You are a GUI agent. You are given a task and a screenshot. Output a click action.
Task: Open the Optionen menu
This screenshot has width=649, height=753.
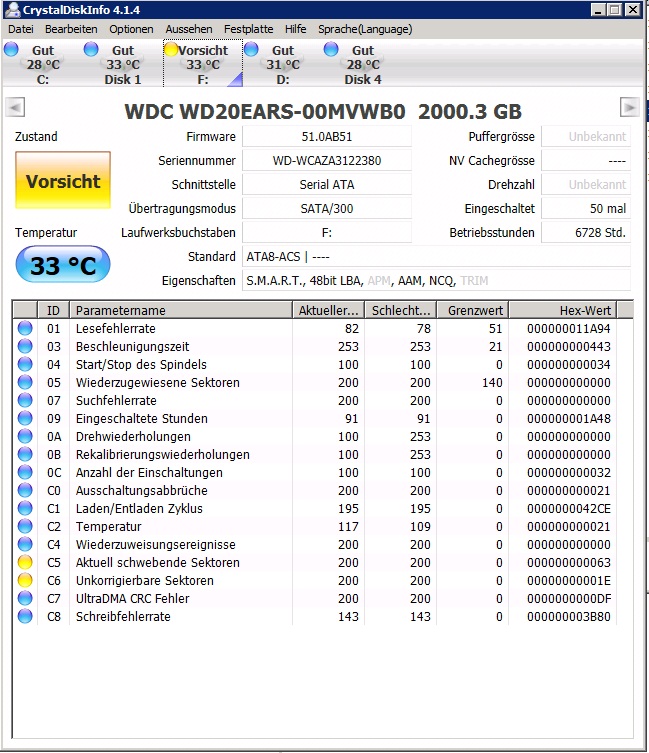131,29
